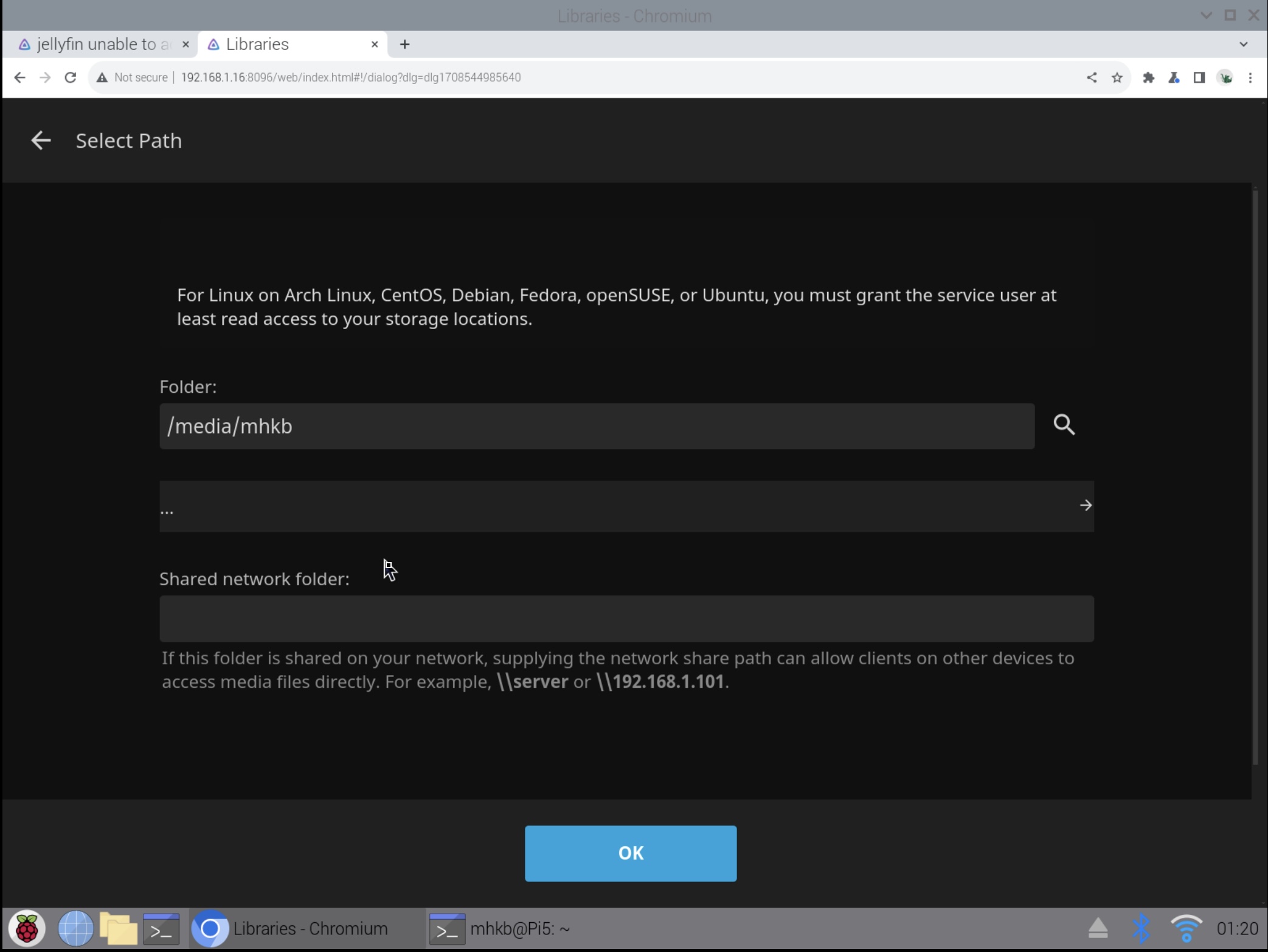The image size is (1268, 952).
Task: Open a new browser tab
Action: tap(404, 44)
